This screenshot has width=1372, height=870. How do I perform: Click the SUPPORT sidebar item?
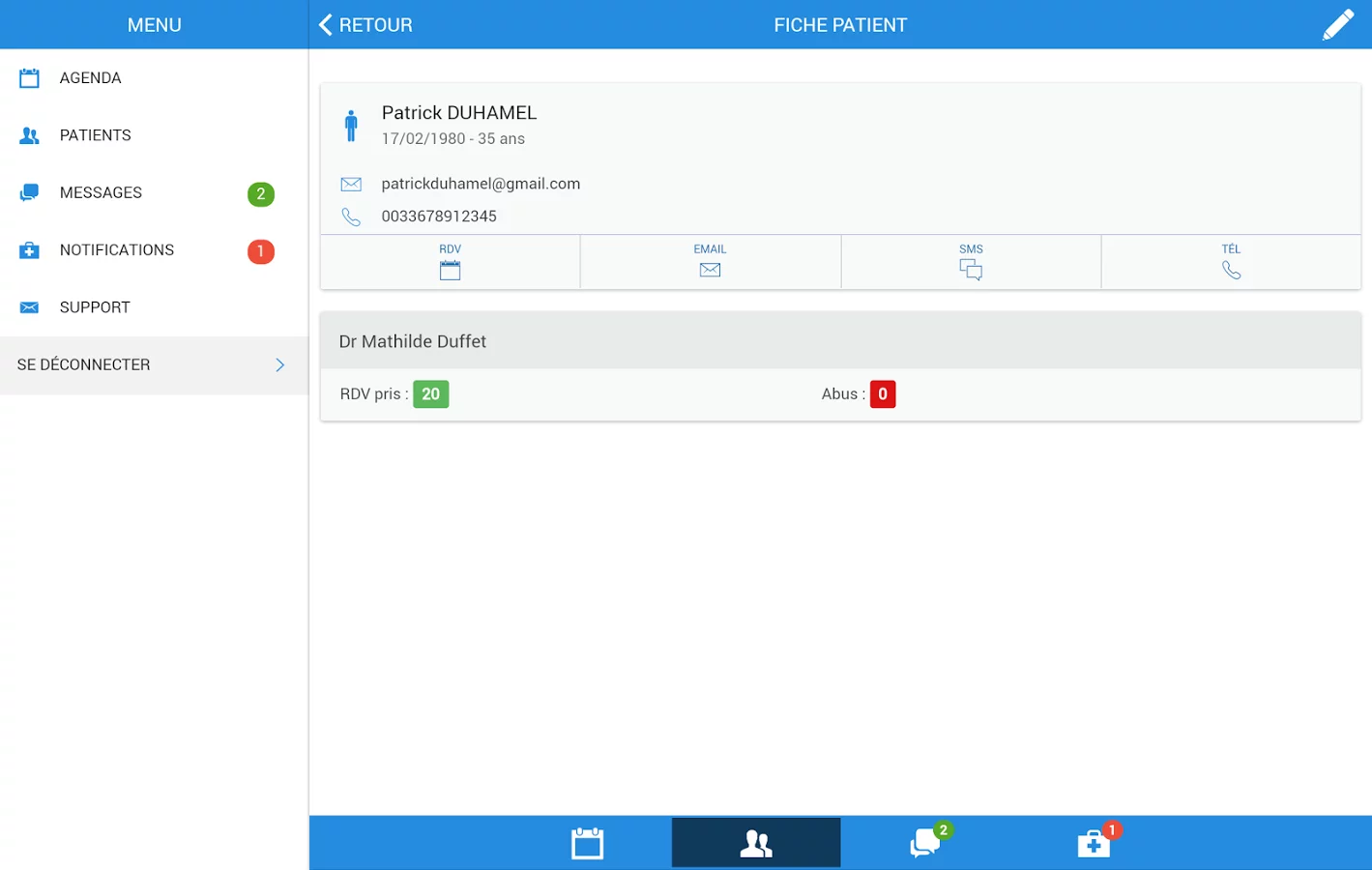click(95, 307)
